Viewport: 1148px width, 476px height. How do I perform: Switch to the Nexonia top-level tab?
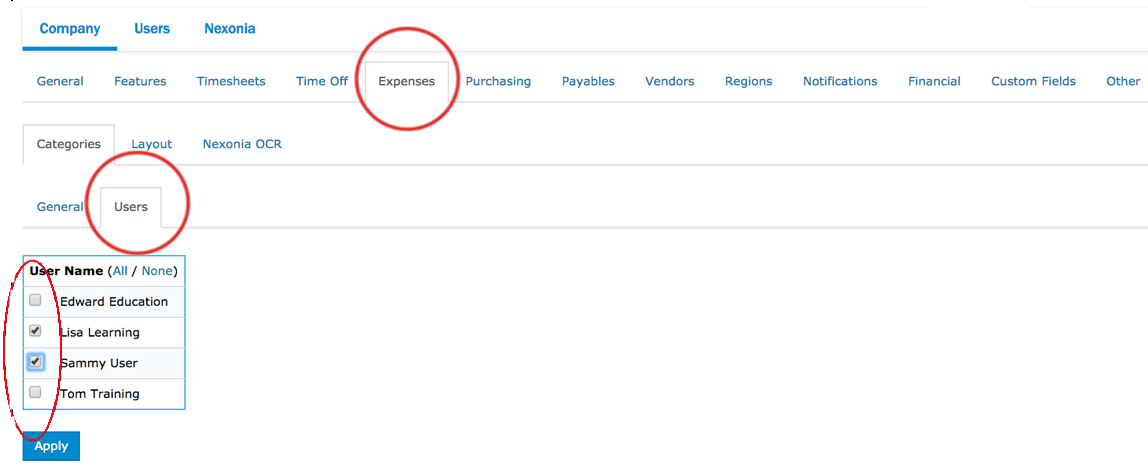[x=229, y=29]
